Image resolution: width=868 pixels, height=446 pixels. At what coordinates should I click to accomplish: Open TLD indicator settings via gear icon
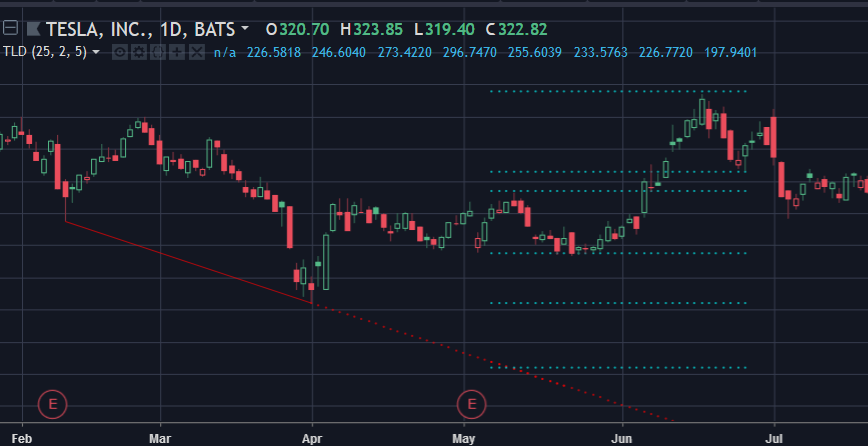point(138,53)
